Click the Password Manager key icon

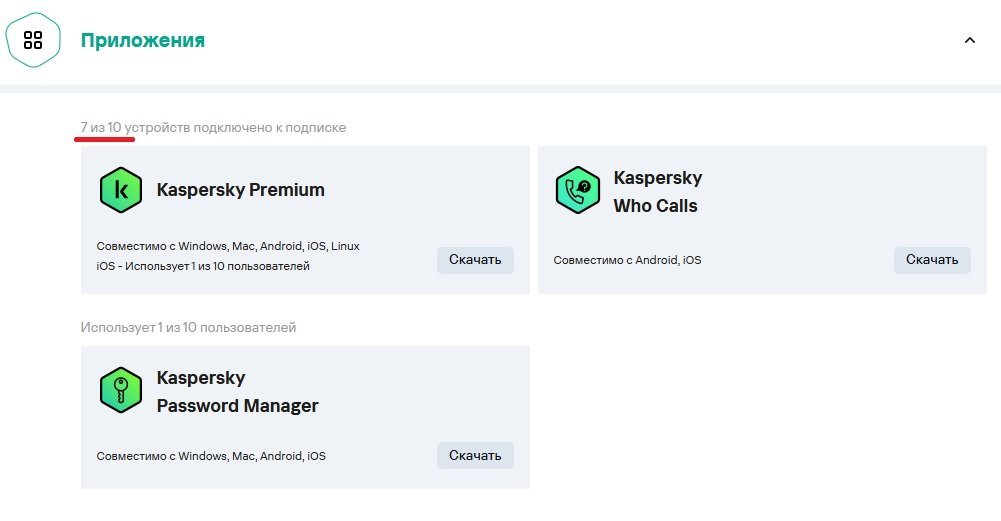coord(121,390)
